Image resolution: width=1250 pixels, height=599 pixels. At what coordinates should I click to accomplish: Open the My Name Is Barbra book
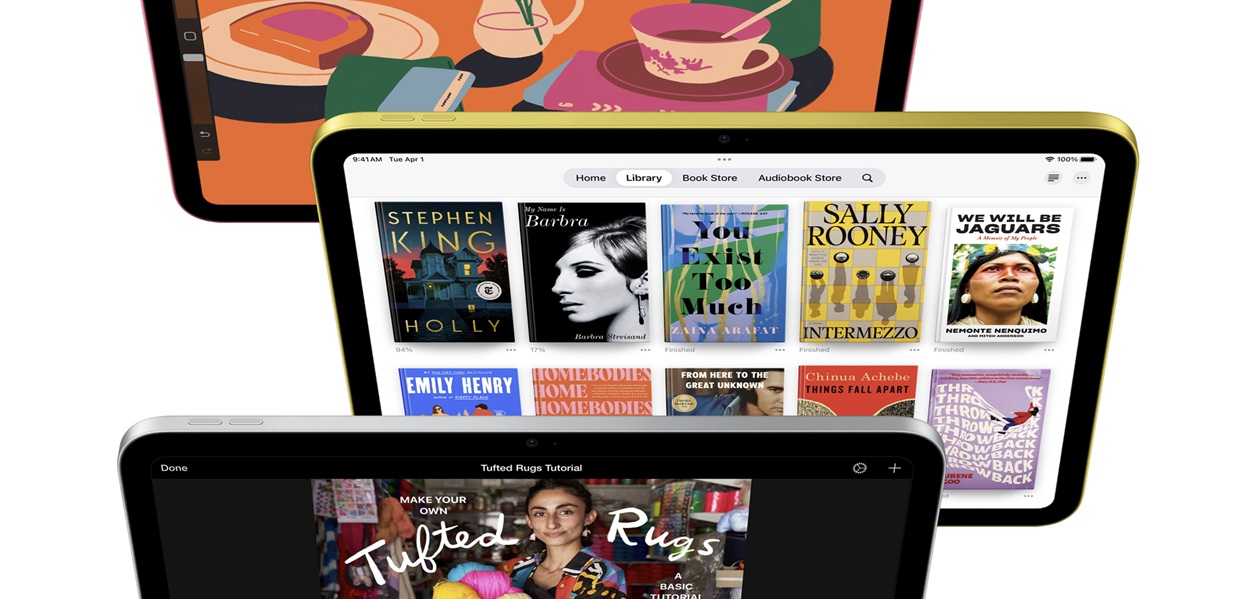(585, 273)
